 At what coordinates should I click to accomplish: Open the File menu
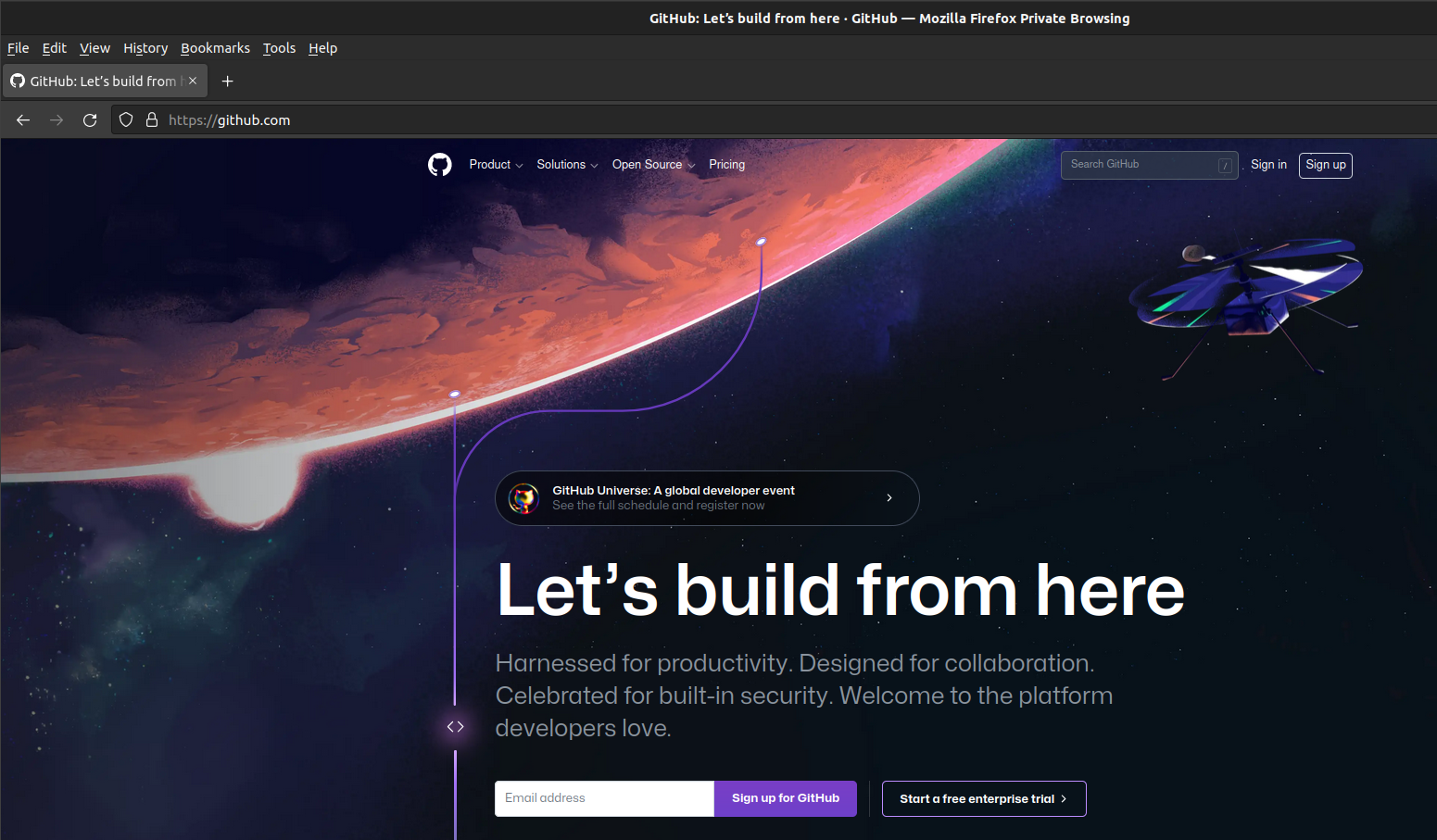pos(19,48)
